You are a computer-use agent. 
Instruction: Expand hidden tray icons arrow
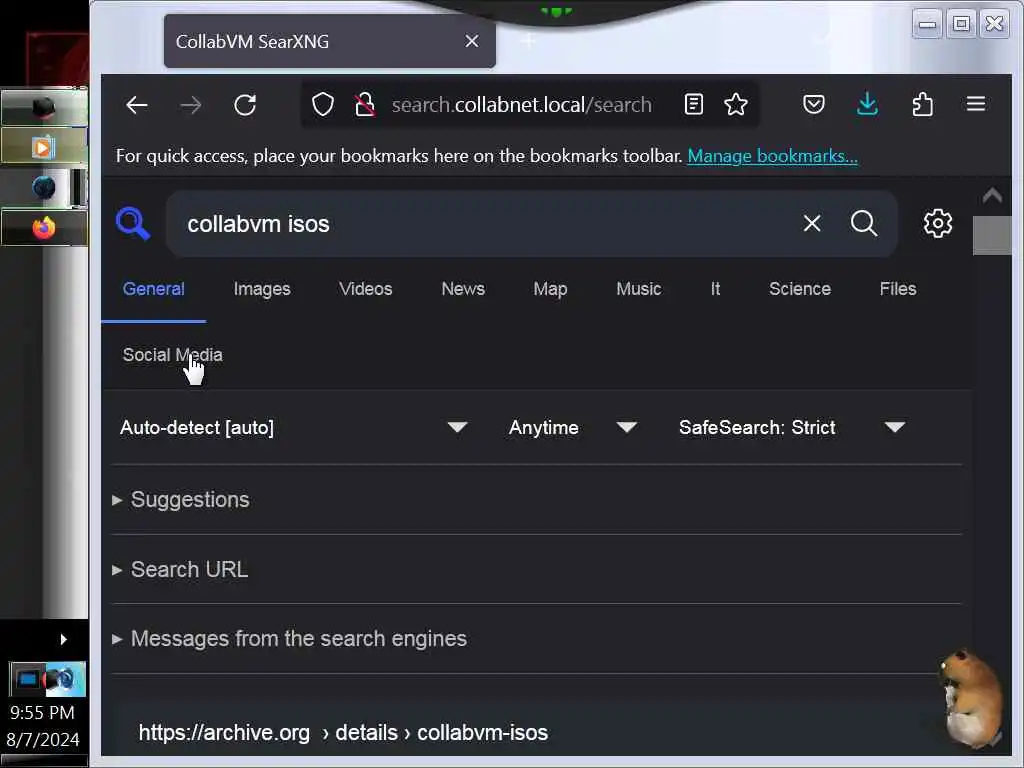click(63, 639)
